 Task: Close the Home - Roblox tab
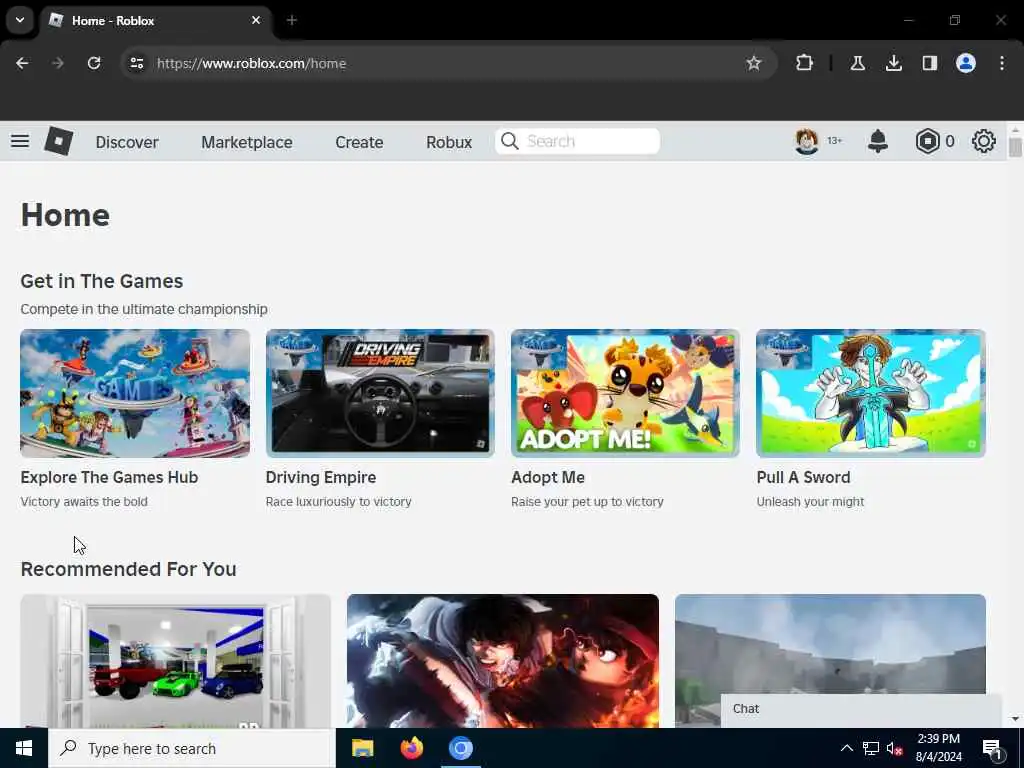pos(256,20)
